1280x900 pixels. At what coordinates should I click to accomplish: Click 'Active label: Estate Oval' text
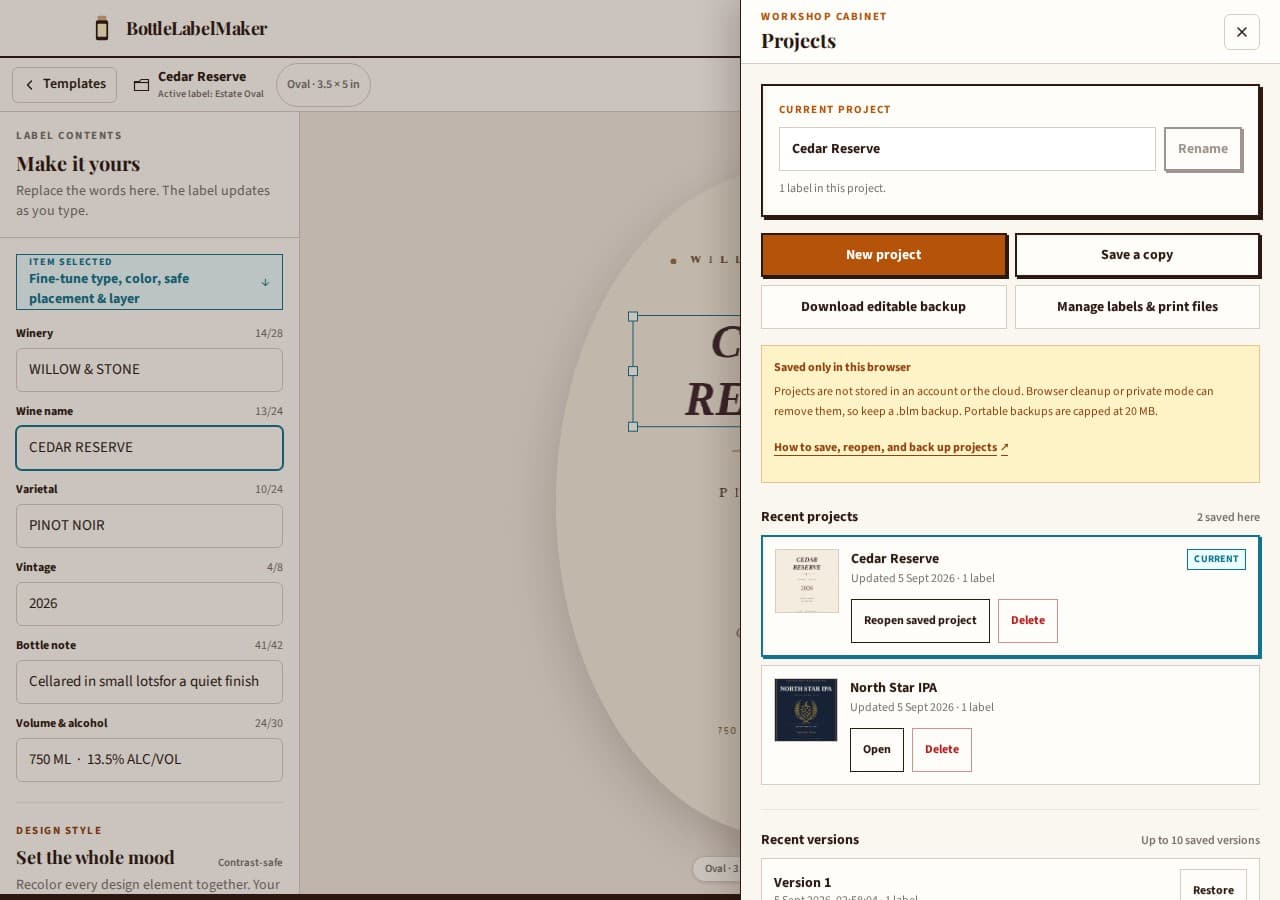pyautogui.click(x=211, y=94)
